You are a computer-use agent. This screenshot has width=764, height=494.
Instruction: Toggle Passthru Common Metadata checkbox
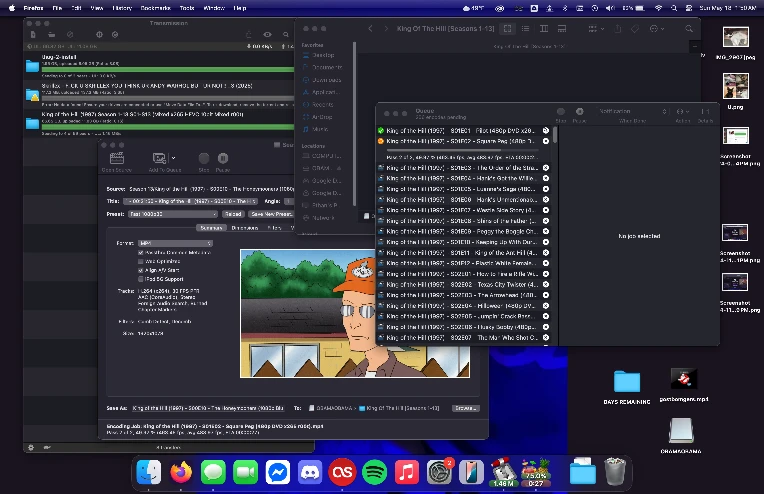coord(141,253)
